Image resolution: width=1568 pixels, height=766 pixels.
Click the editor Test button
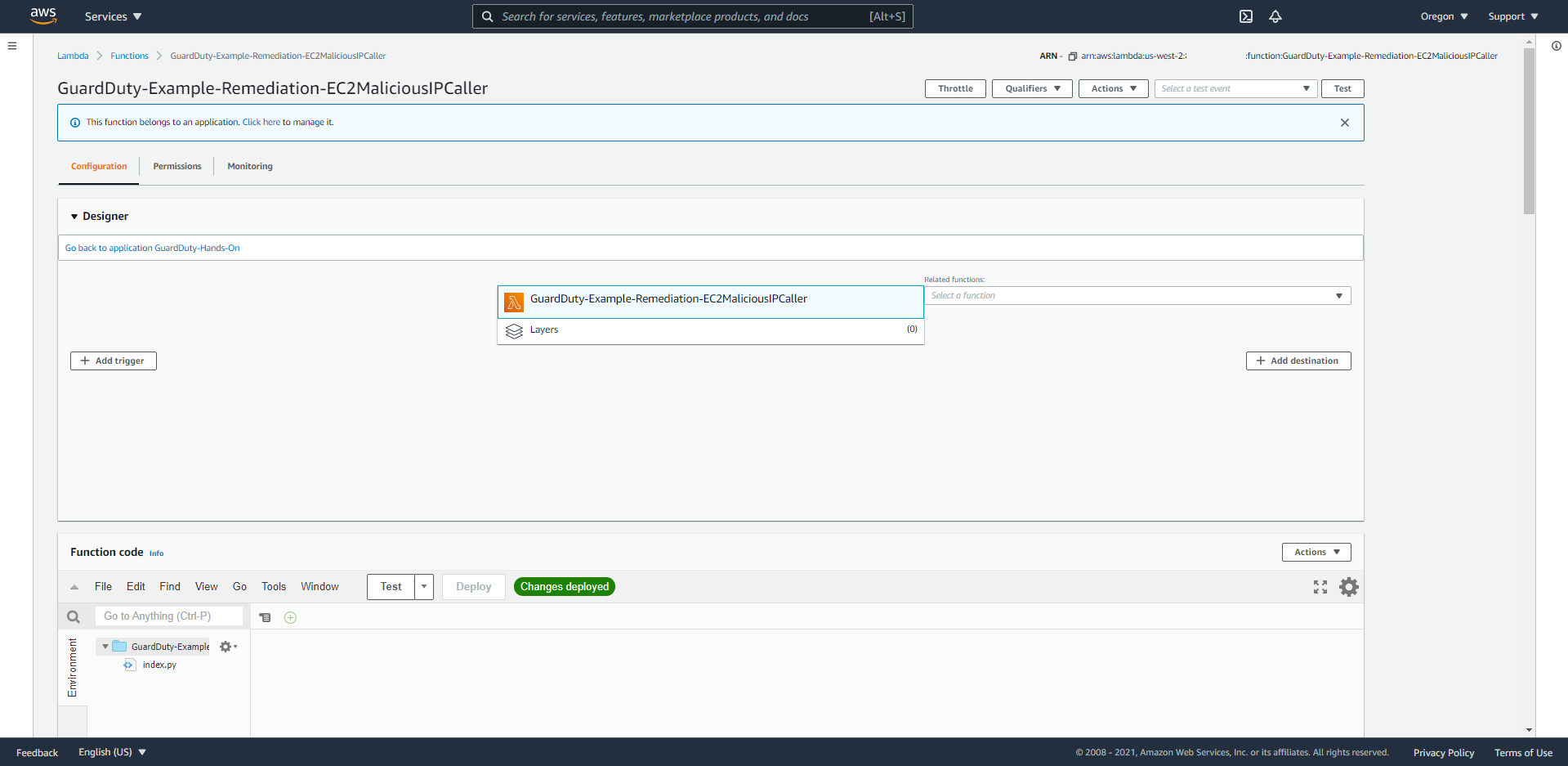click(x=391, y=587)
